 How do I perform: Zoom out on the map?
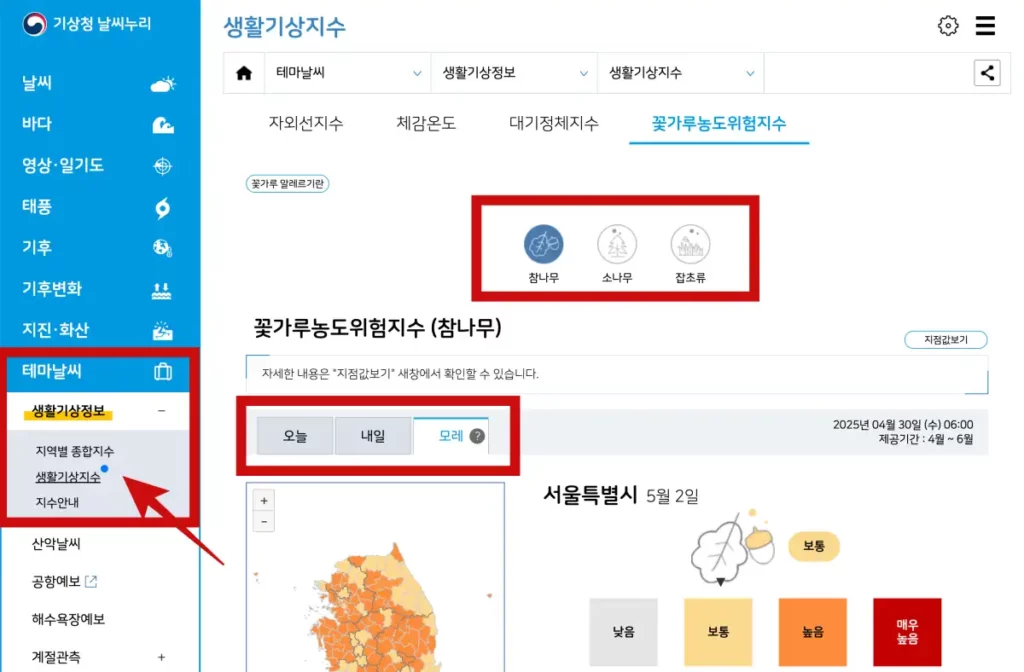pos(264,522)
